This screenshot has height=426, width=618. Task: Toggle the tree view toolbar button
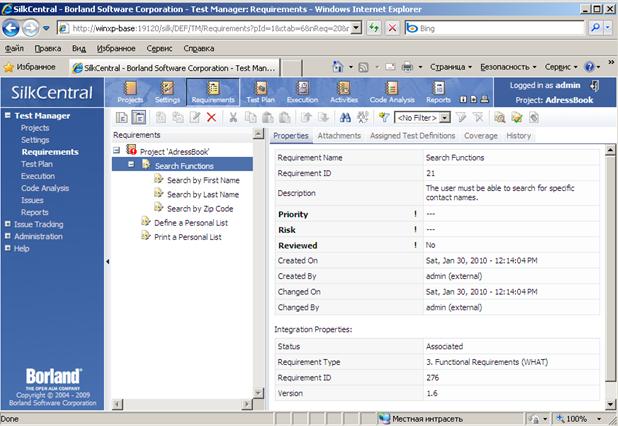(x=139, y=117)
